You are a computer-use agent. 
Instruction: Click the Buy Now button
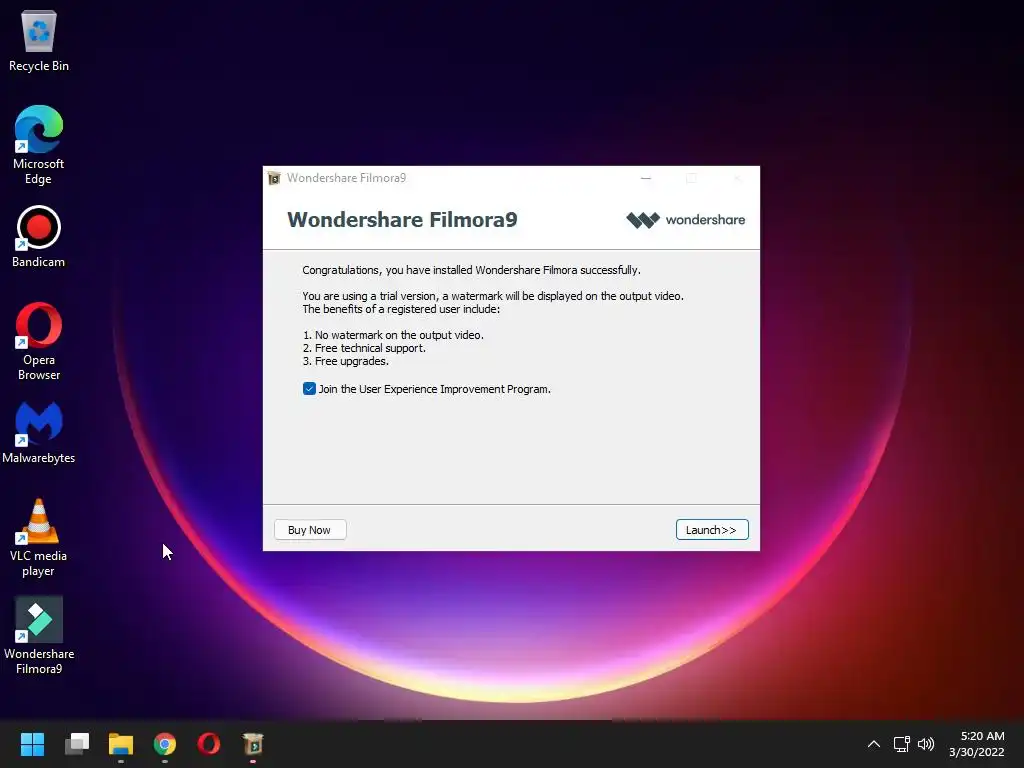pyautogui.click(x=310, y=530)
